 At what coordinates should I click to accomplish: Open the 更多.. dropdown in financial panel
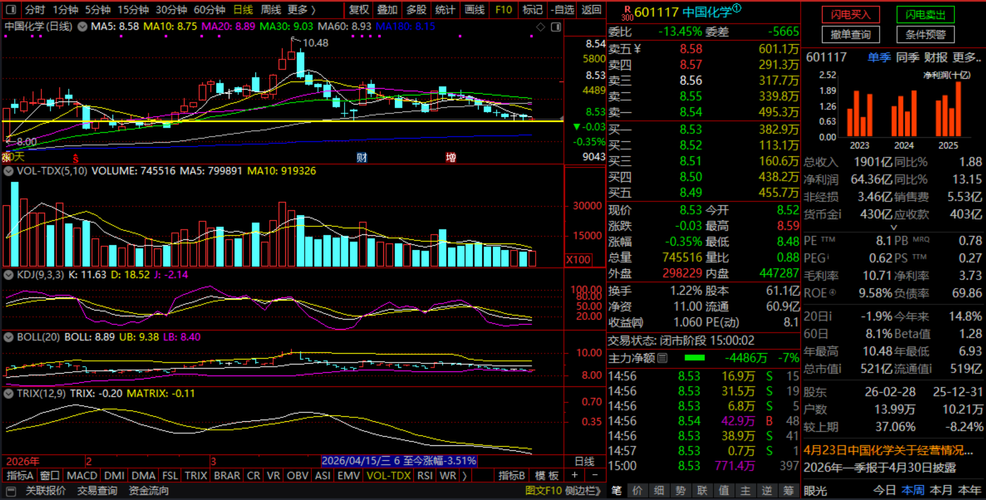967,57
